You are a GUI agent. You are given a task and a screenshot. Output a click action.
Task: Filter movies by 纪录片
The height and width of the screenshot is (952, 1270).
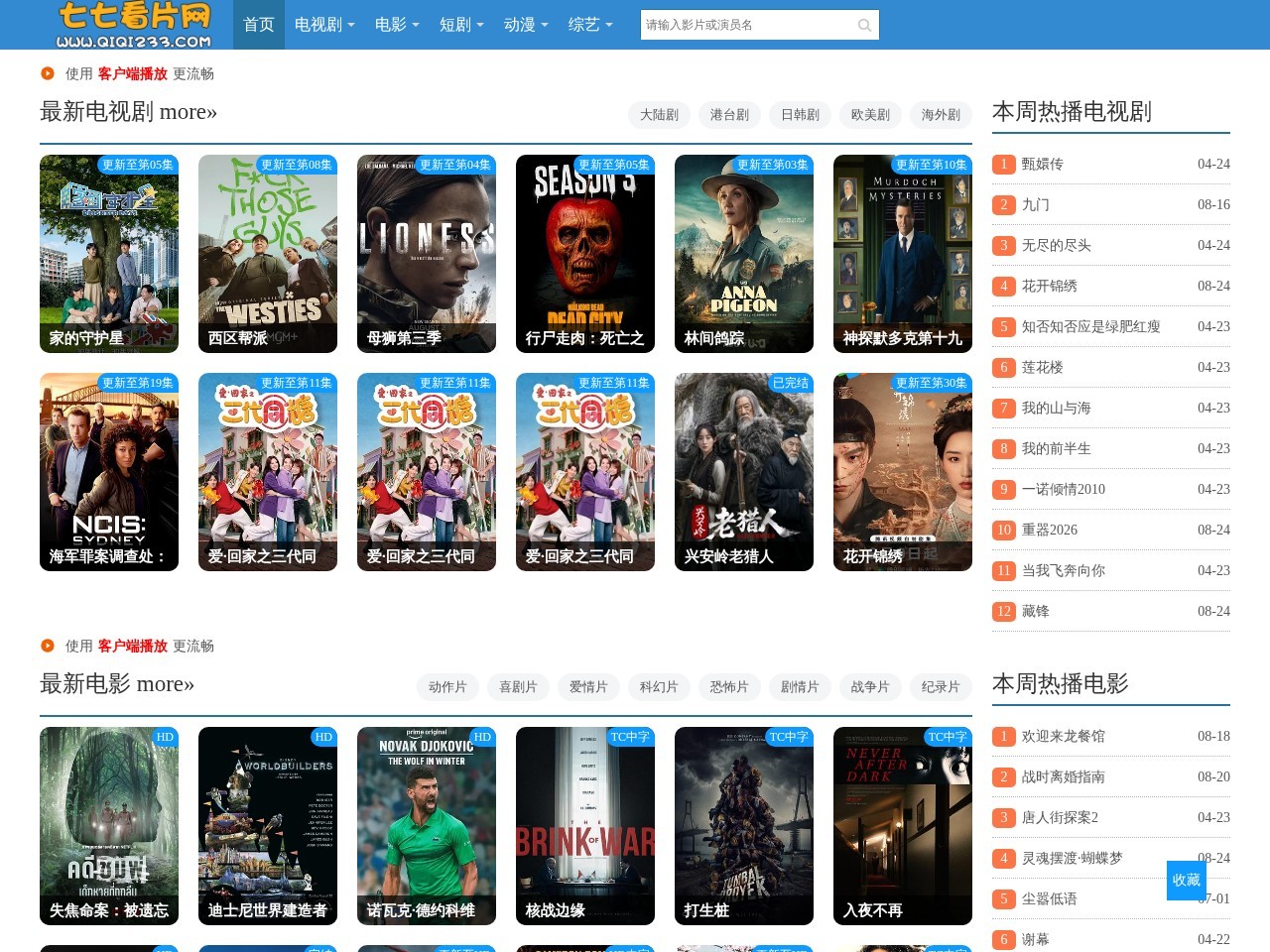click(x=942, y=687)
